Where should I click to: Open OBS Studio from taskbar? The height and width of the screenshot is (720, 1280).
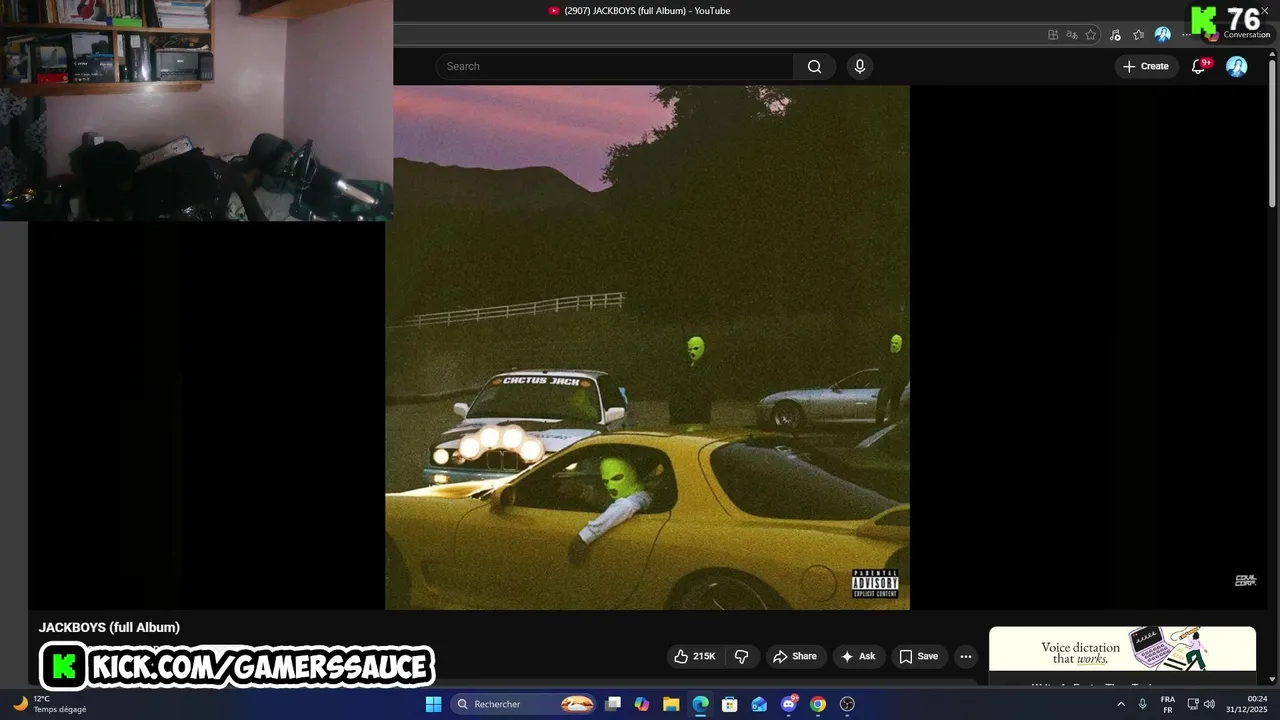[x=847, y=704]
